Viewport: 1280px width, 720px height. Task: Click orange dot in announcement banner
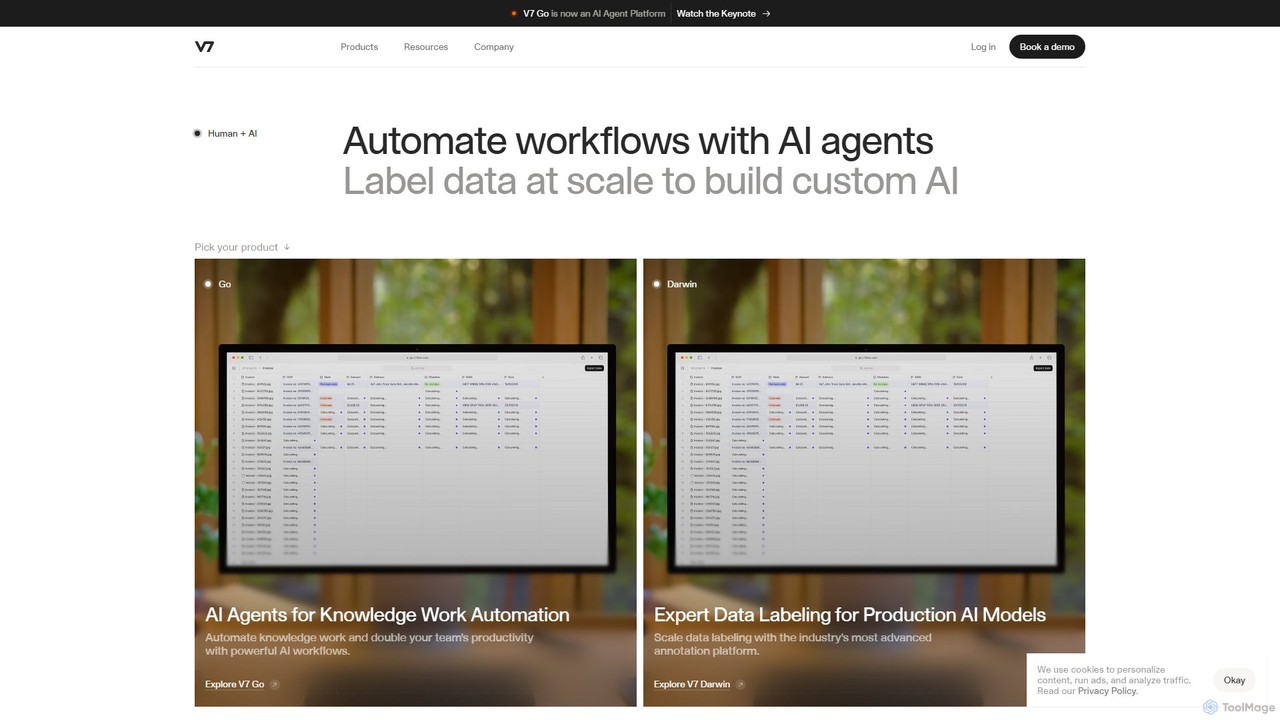click(x=514, y=14)
